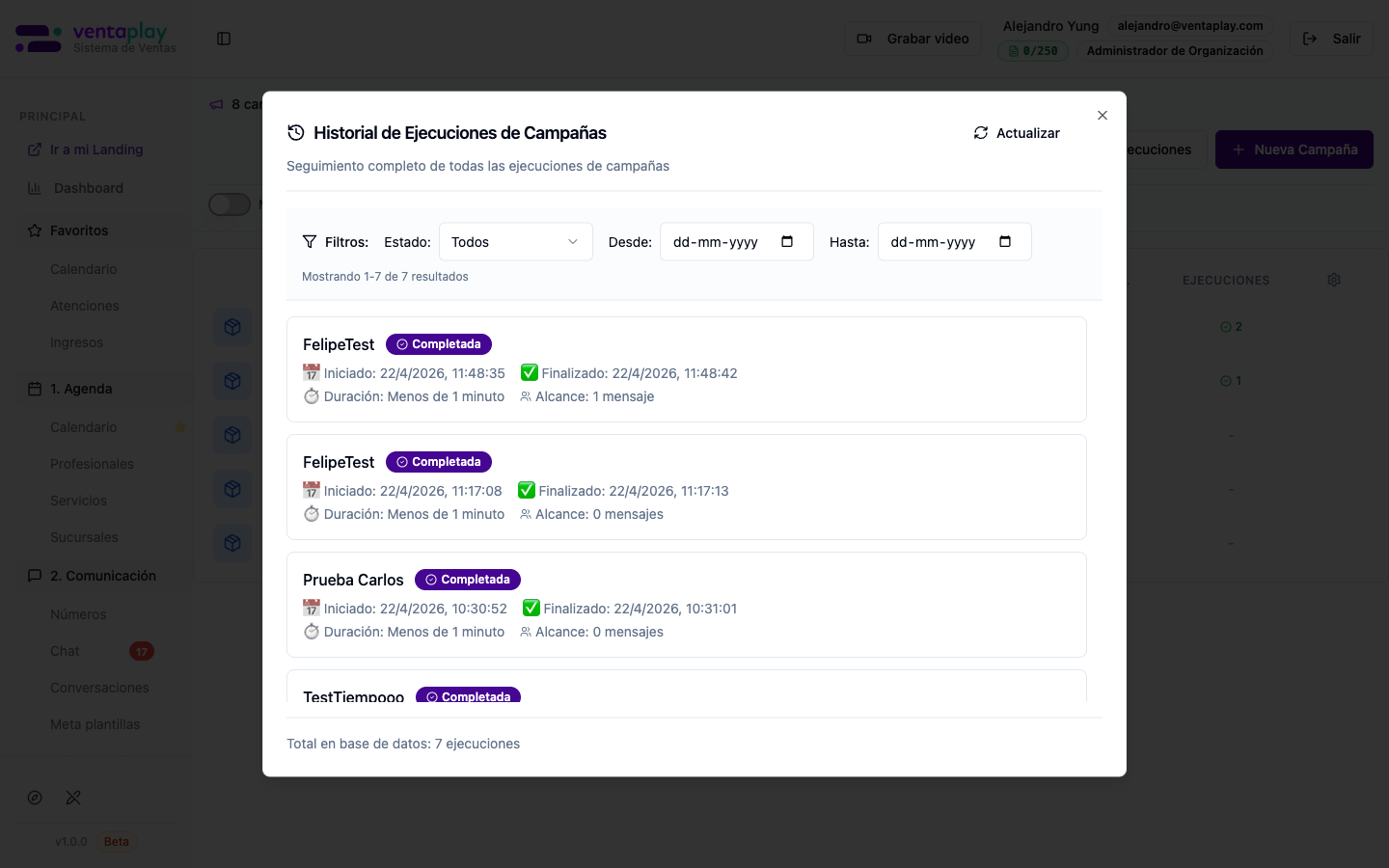The height and width of the screenshot is (868, 1389).
Task: Click the crossed tools icon in sidebar
Action: (x=73, y=798)
